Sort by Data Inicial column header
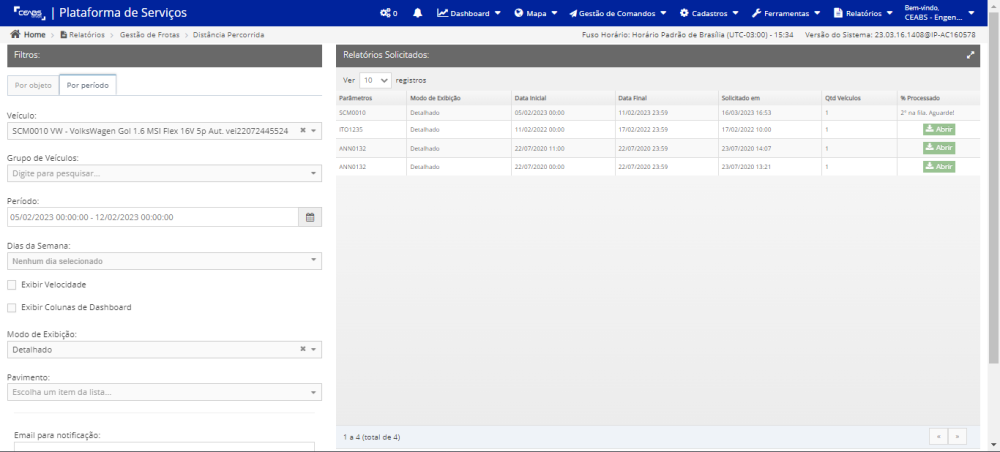 point(562,98)
